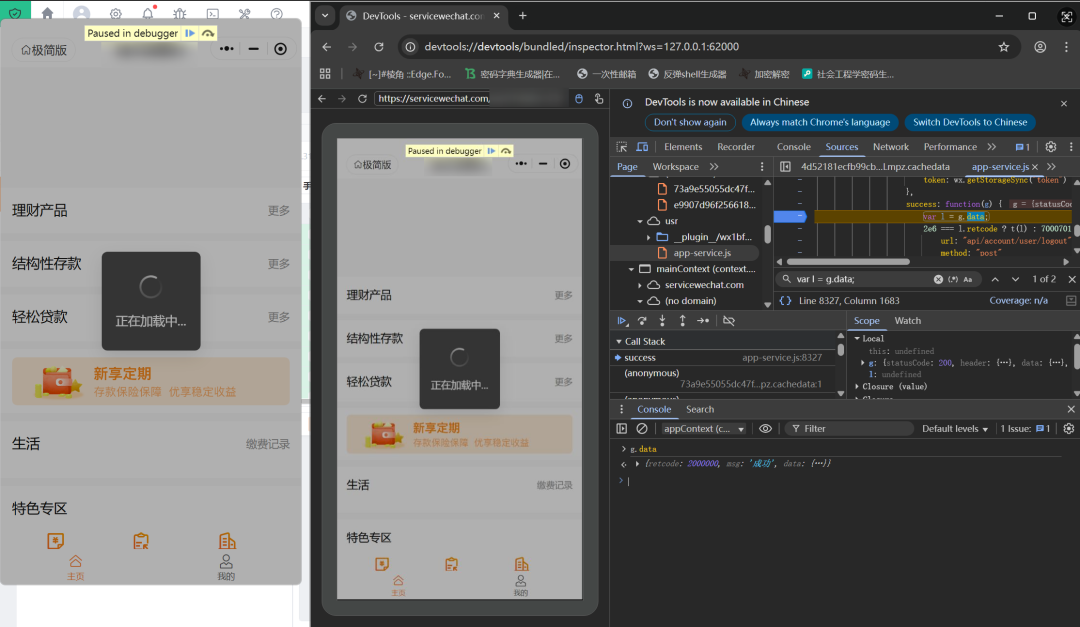Select the inspect element picker icon
The image size is (1080, 627).
click(621, 147)
